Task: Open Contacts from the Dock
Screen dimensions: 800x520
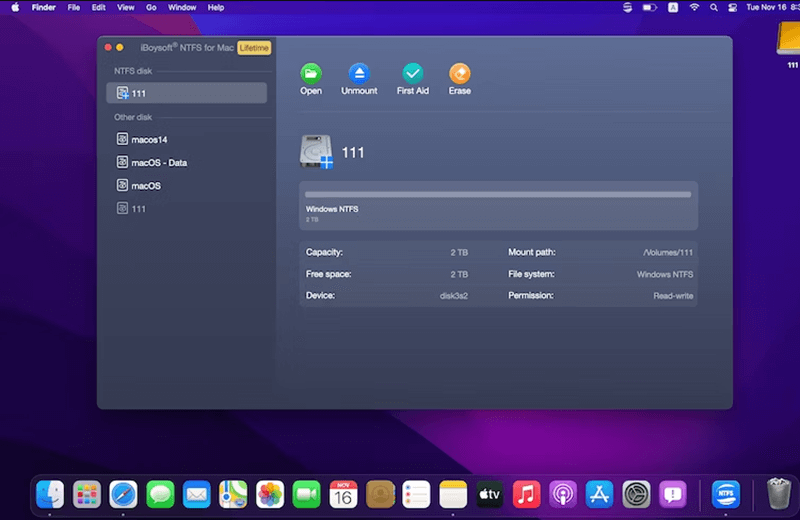Action: (380, 494)
